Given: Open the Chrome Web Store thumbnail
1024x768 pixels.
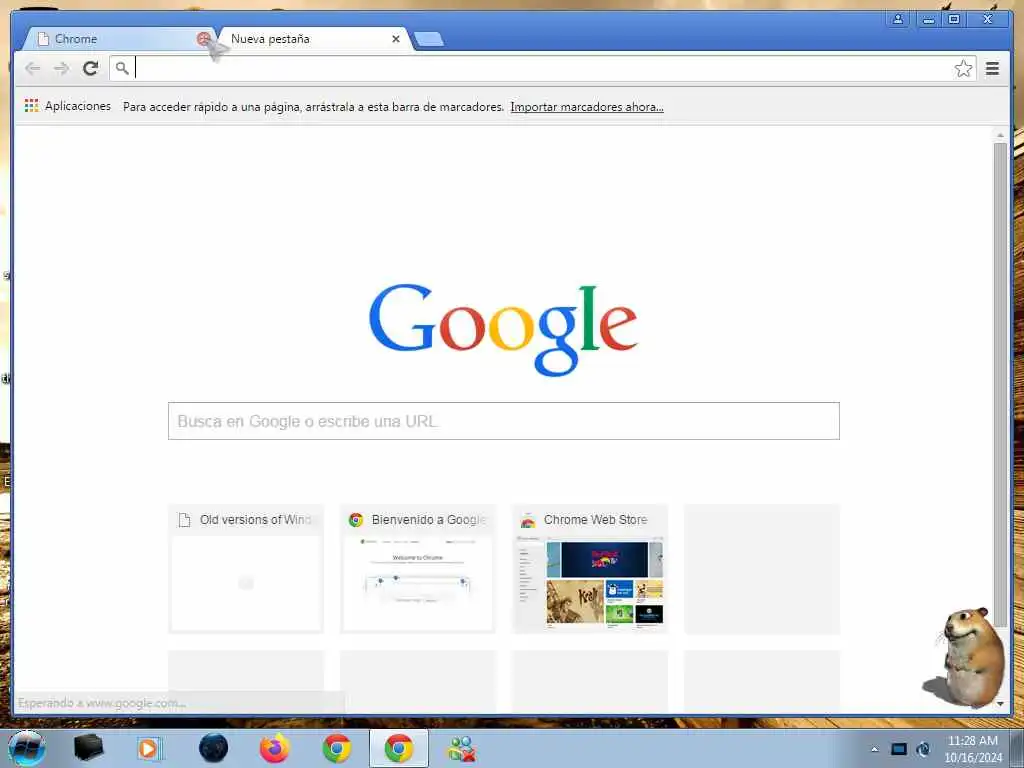Looking at the screenshot, I should point(590,568).
